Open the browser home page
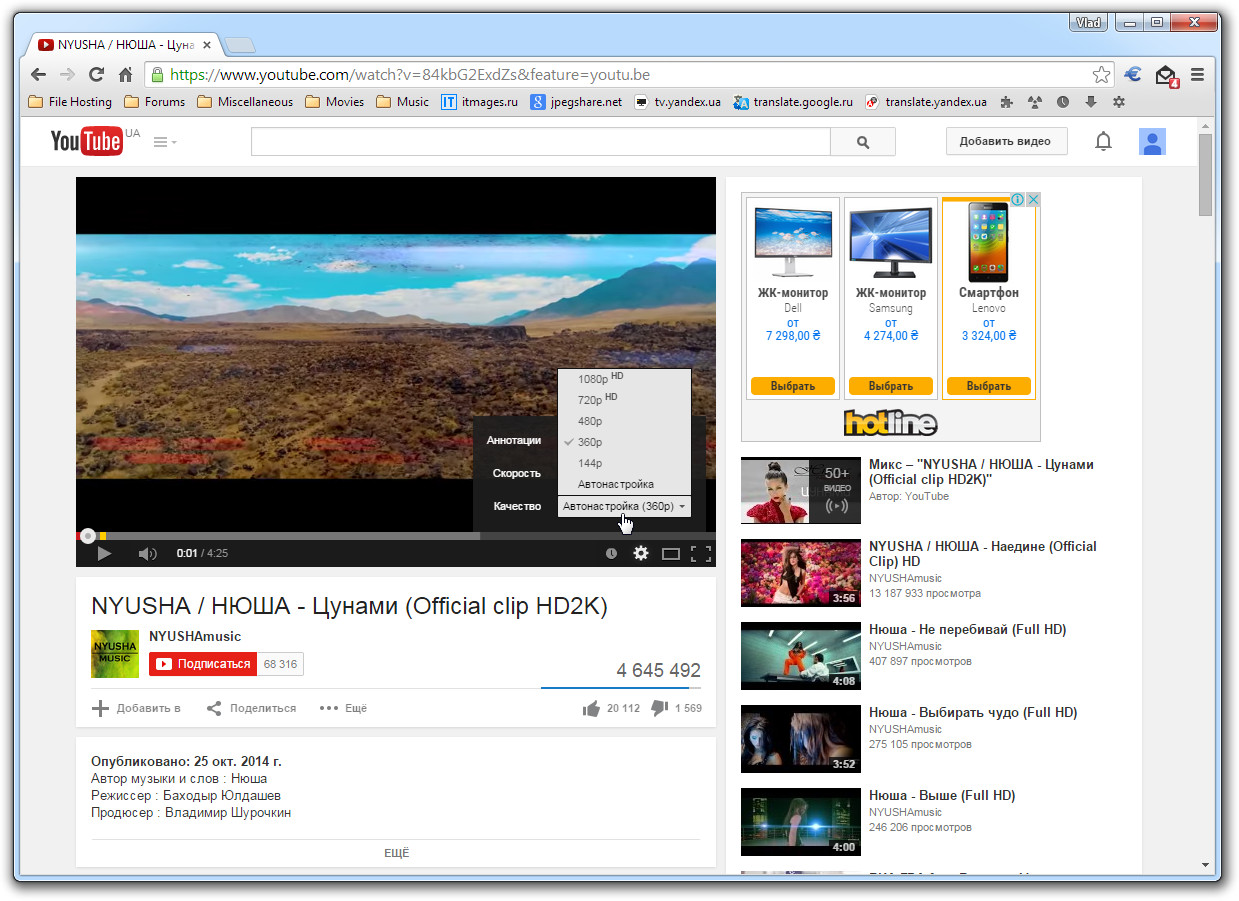Screen dimensions: 1239x901 click(125, 74)
